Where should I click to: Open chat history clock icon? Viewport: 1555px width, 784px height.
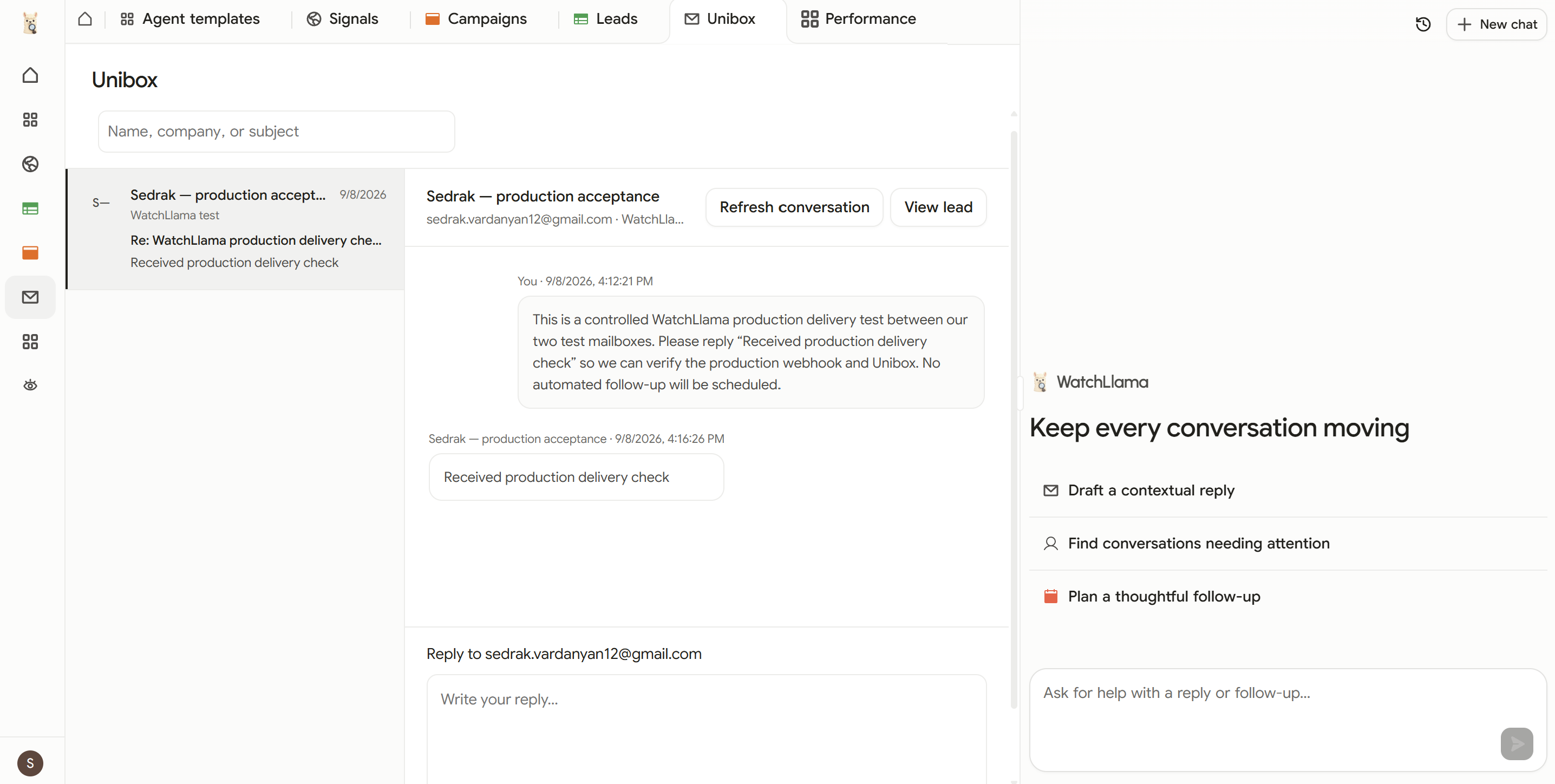(1423, 24)
